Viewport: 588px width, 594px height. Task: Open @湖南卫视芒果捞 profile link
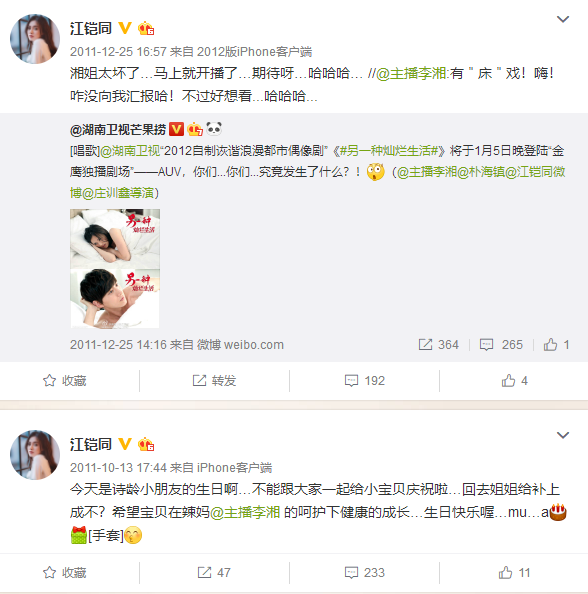118,130
